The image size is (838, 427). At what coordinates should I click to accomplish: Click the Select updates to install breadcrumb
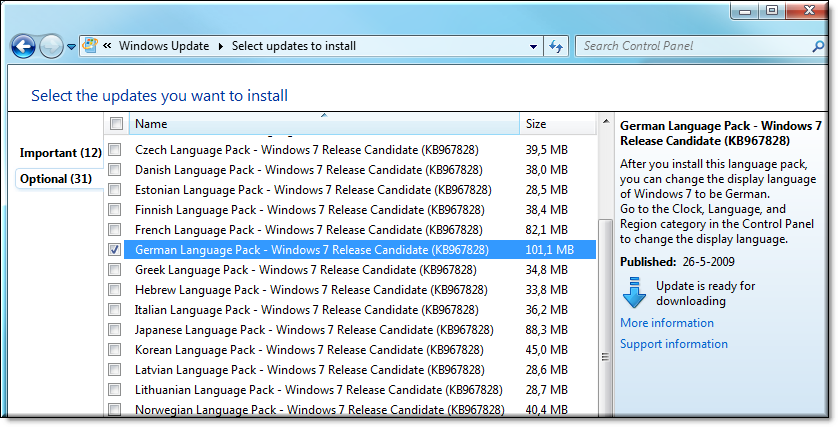(294, 46)
